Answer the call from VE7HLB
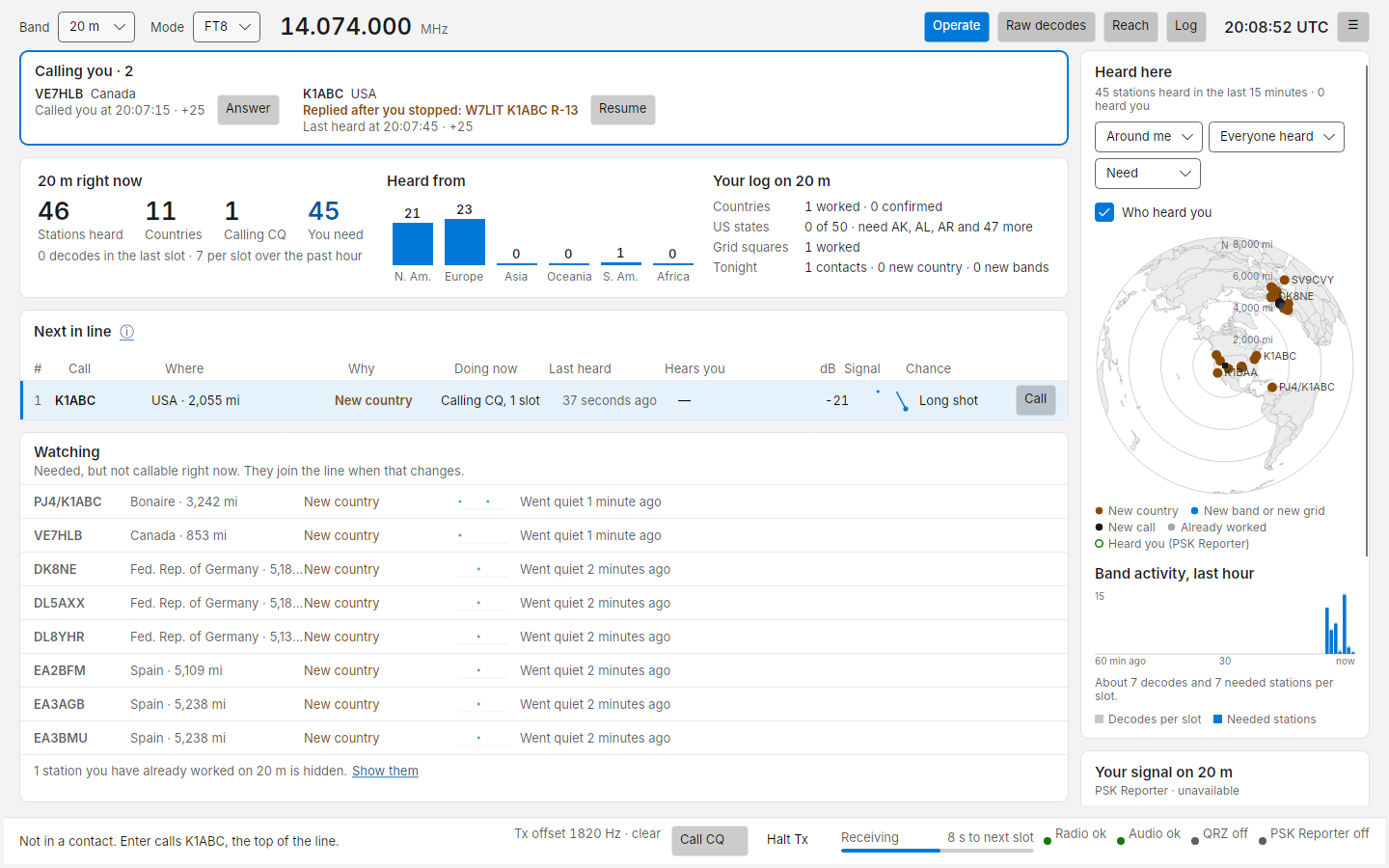The width and height of the screenshot is (1389, 868). tap(248, 109)
